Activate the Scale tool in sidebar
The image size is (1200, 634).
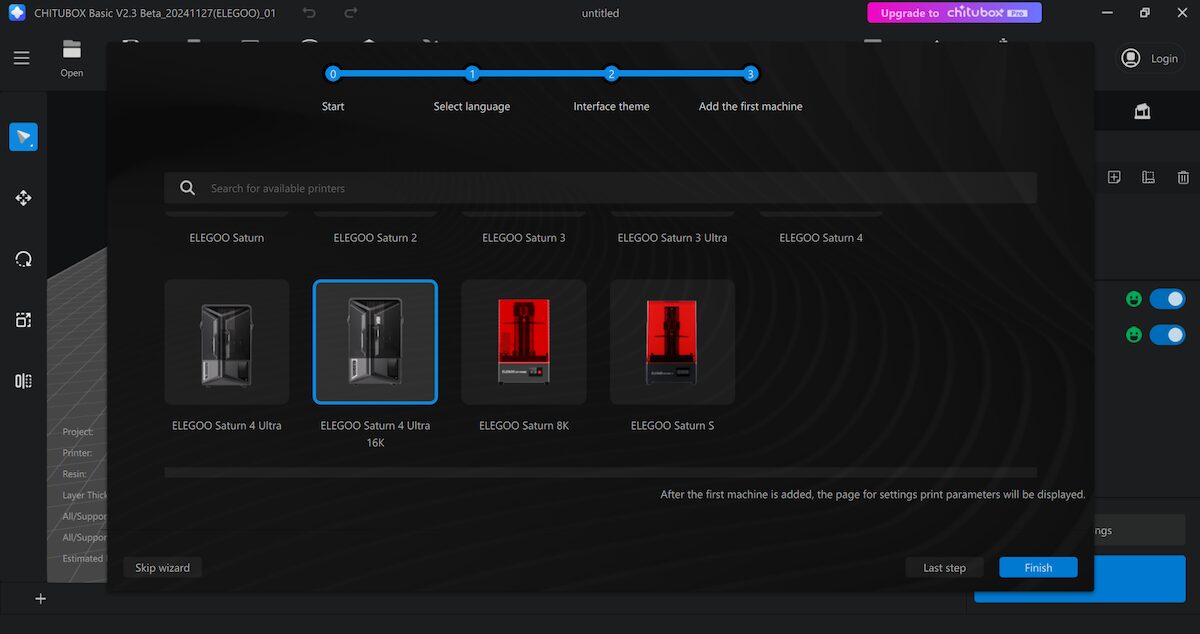pyautogui.click(x=24, y=320)
